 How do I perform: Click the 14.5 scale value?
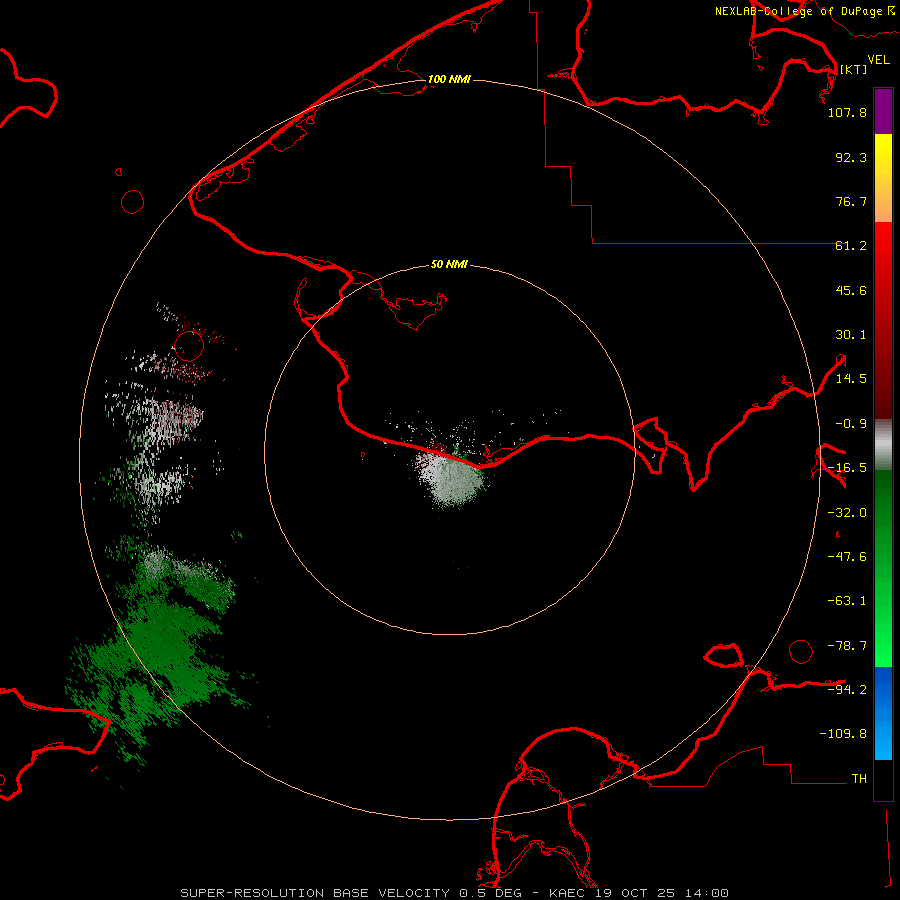point(851,379)
